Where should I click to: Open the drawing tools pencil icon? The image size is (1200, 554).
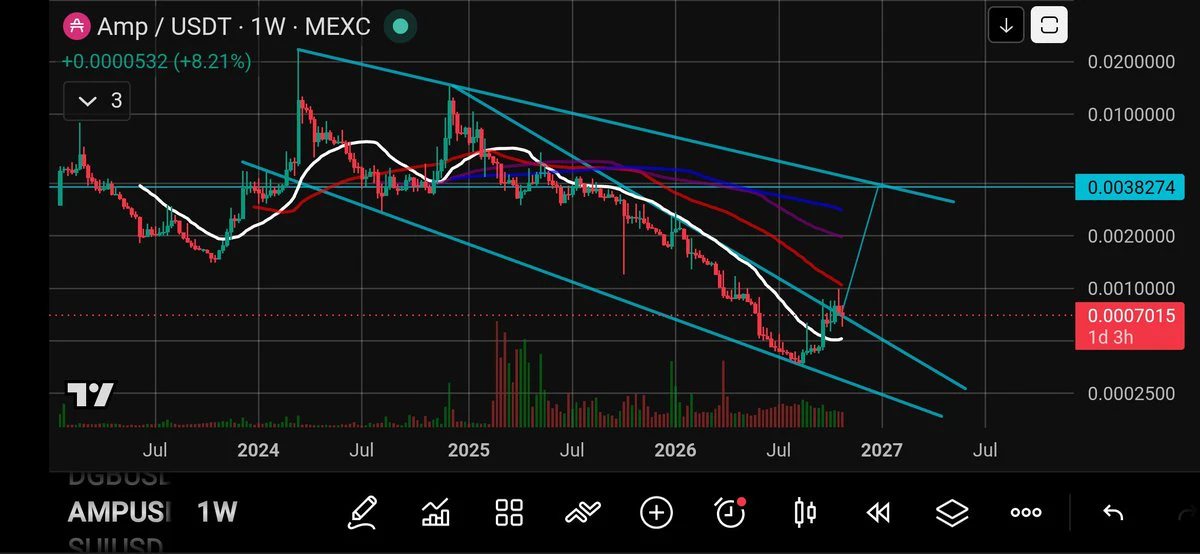coord(362,513)
